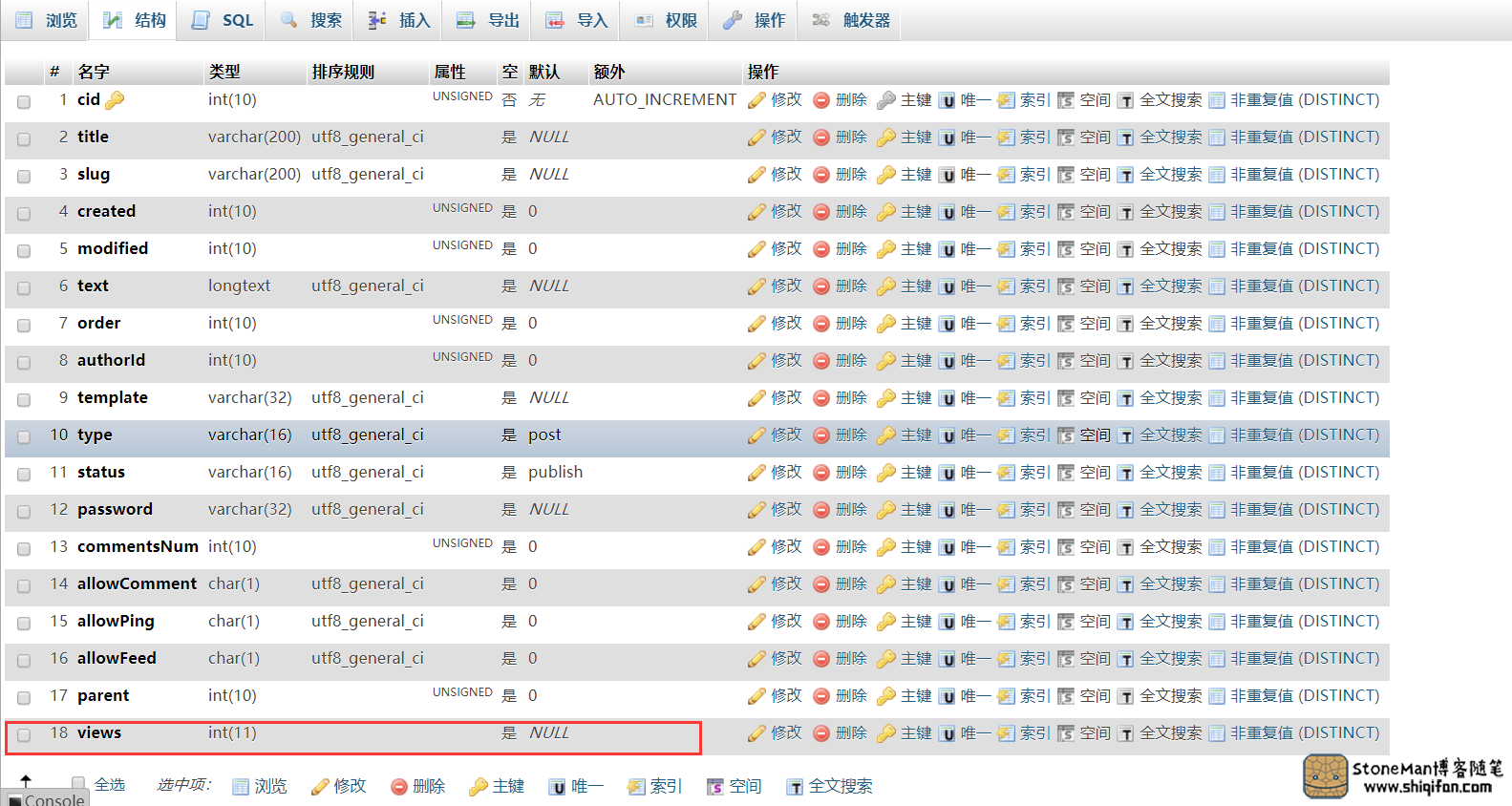Click 全文搜索 link in the bottom action bar
The width and height of the screenshot is (1512, 806).
coord(841,786)
